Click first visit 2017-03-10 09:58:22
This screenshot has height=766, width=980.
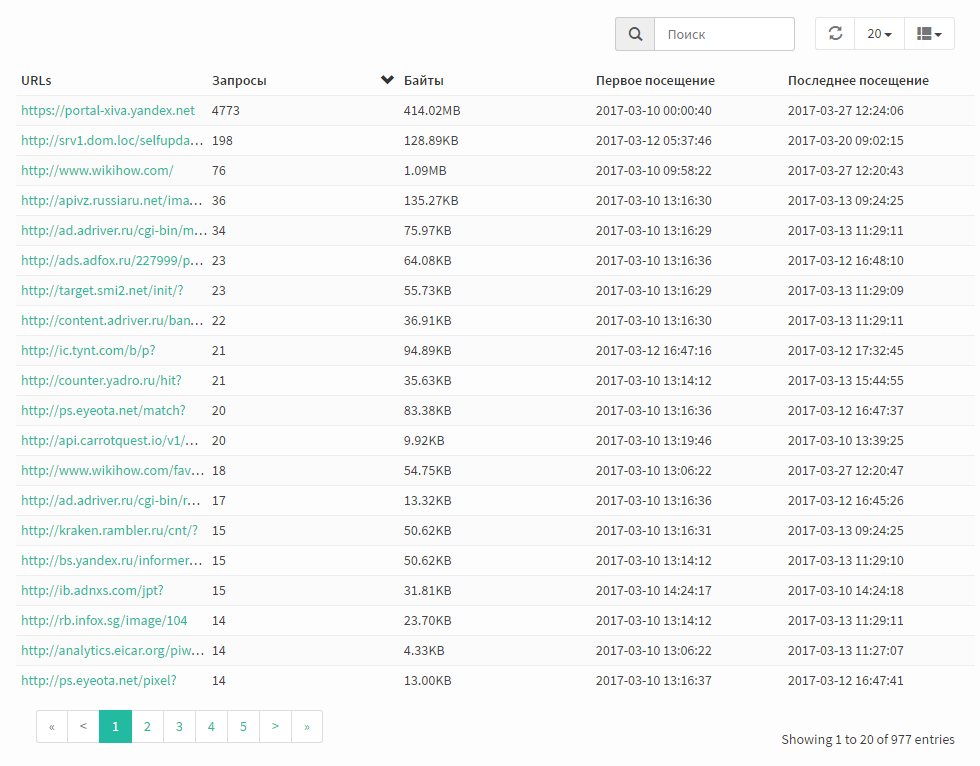(653, 171)
